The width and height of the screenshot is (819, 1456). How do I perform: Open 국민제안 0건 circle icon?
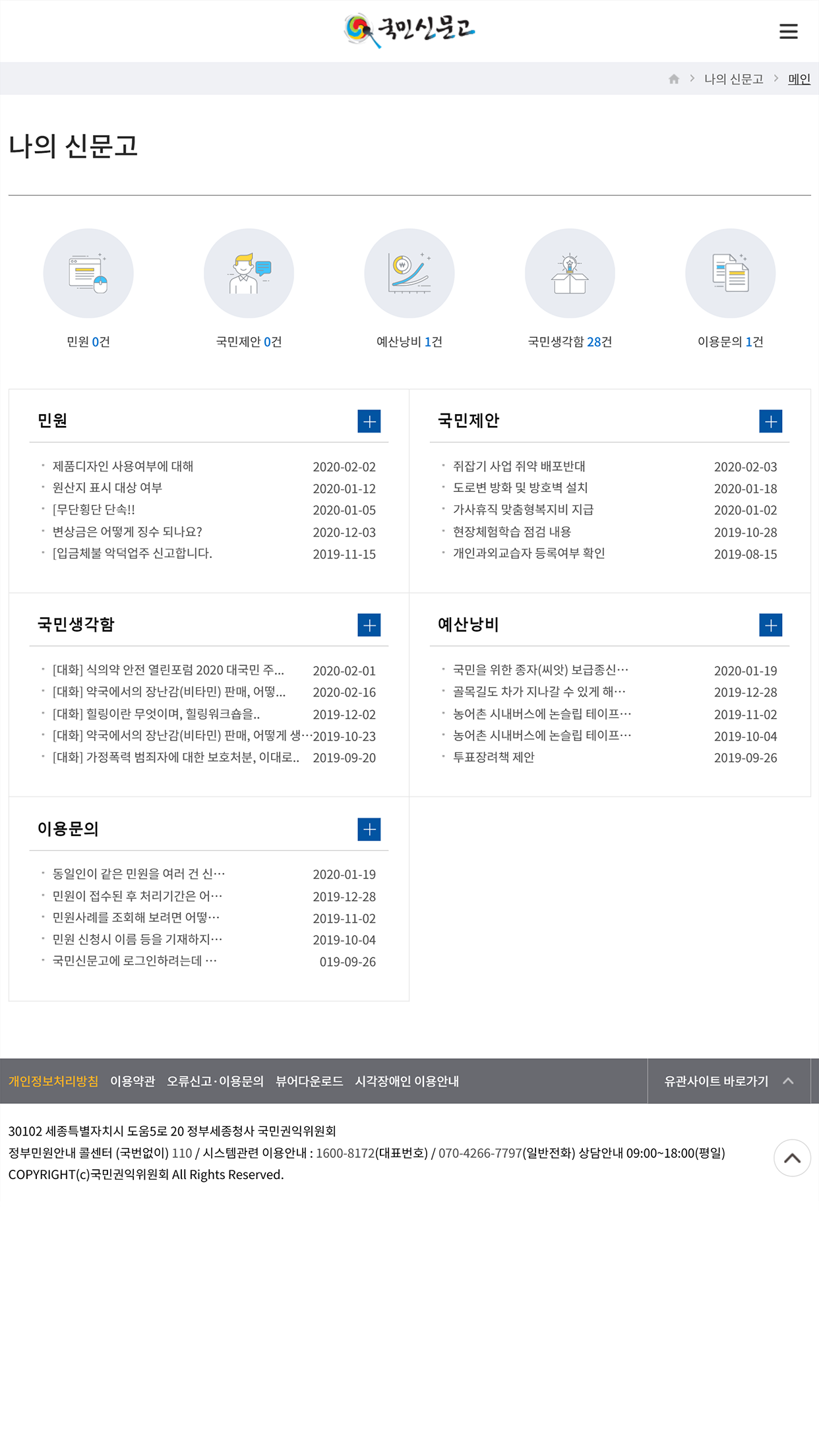249,273
